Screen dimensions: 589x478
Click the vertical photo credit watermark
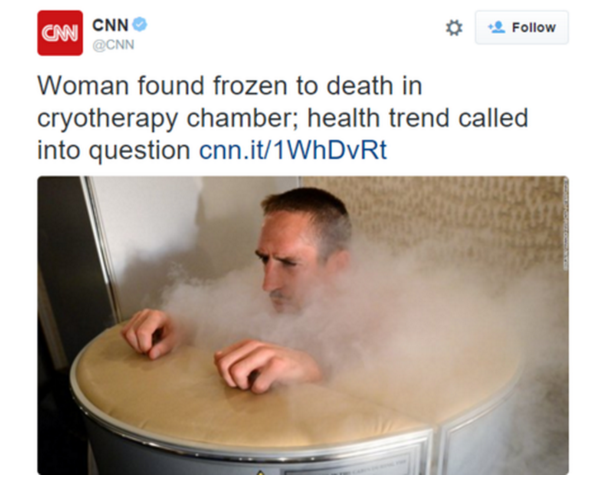[x=566, y=223]
